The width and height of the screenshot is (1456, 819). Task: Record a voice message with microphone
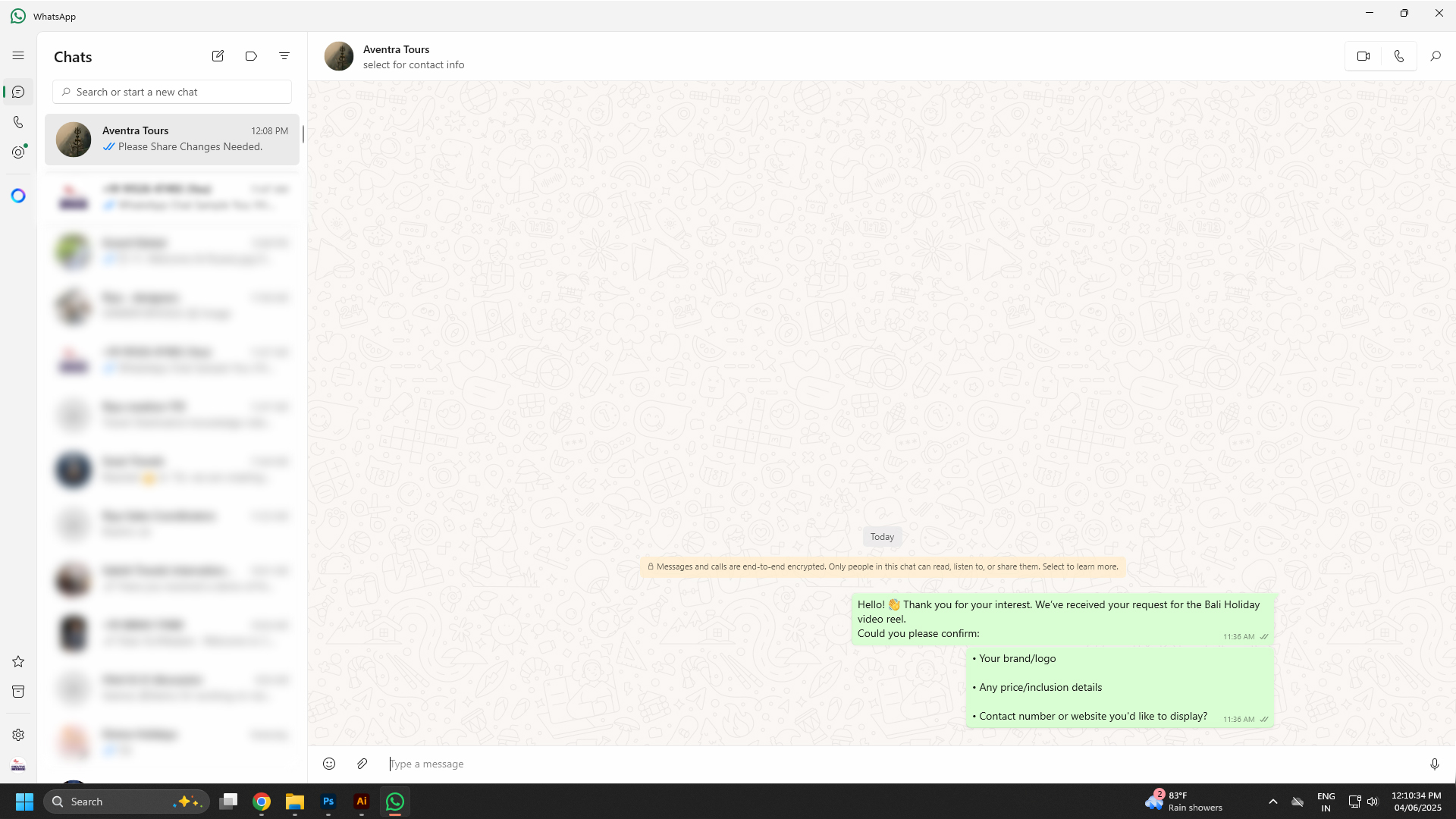pos(1435,764)
